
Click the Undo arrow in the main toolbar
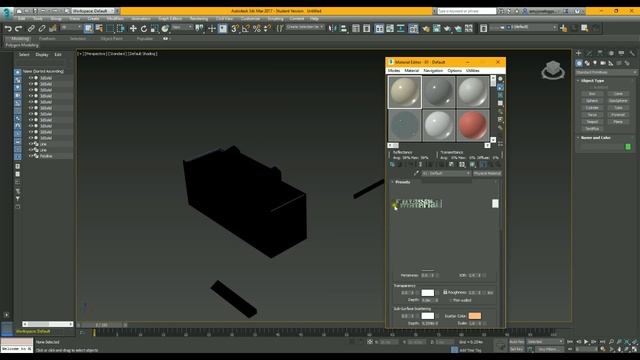pos(8,28)
